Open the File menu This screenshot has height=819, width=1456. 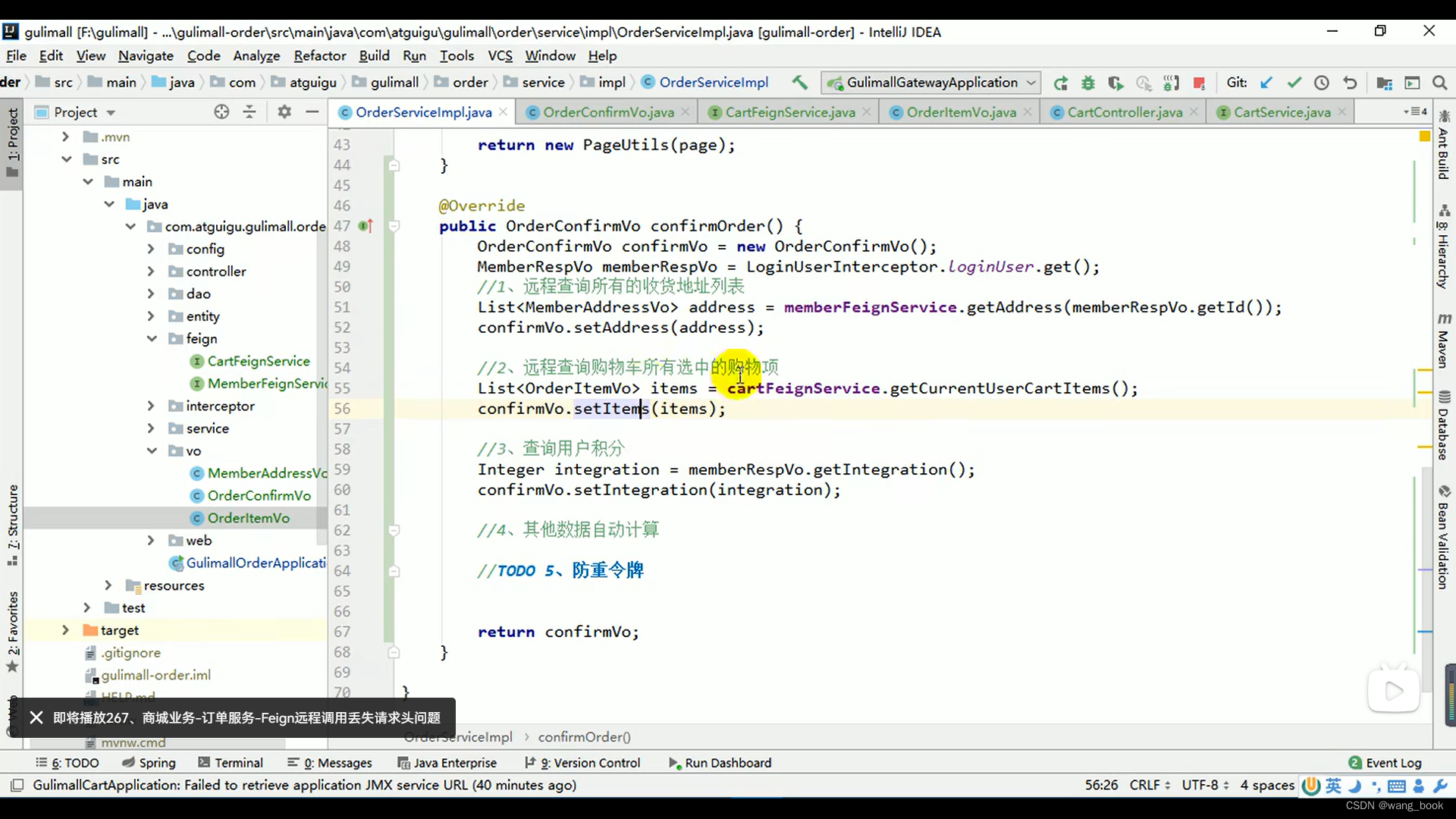click(x=16, y=55)
